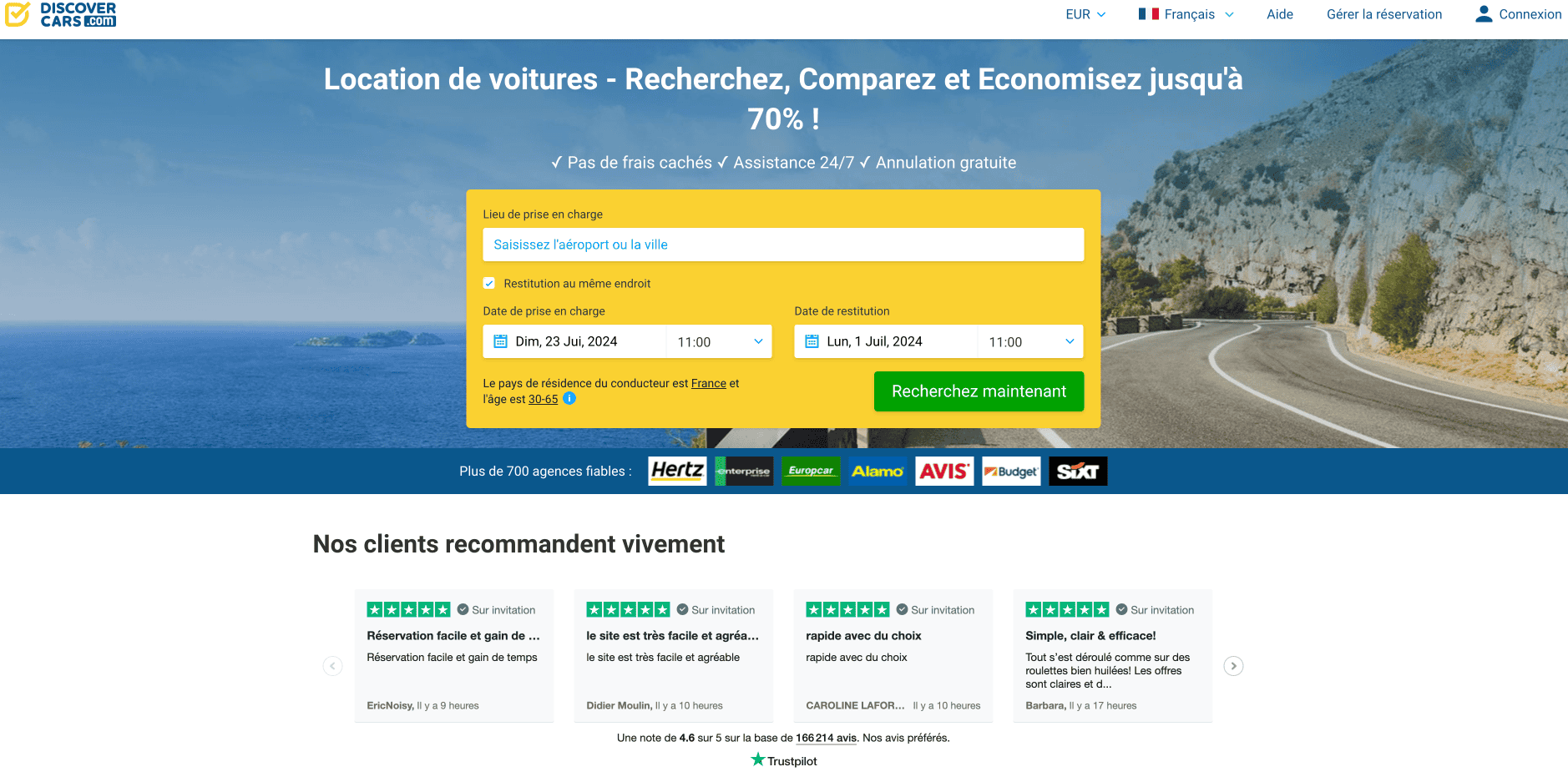Click the Budget agency logo

click(1010, 471)
